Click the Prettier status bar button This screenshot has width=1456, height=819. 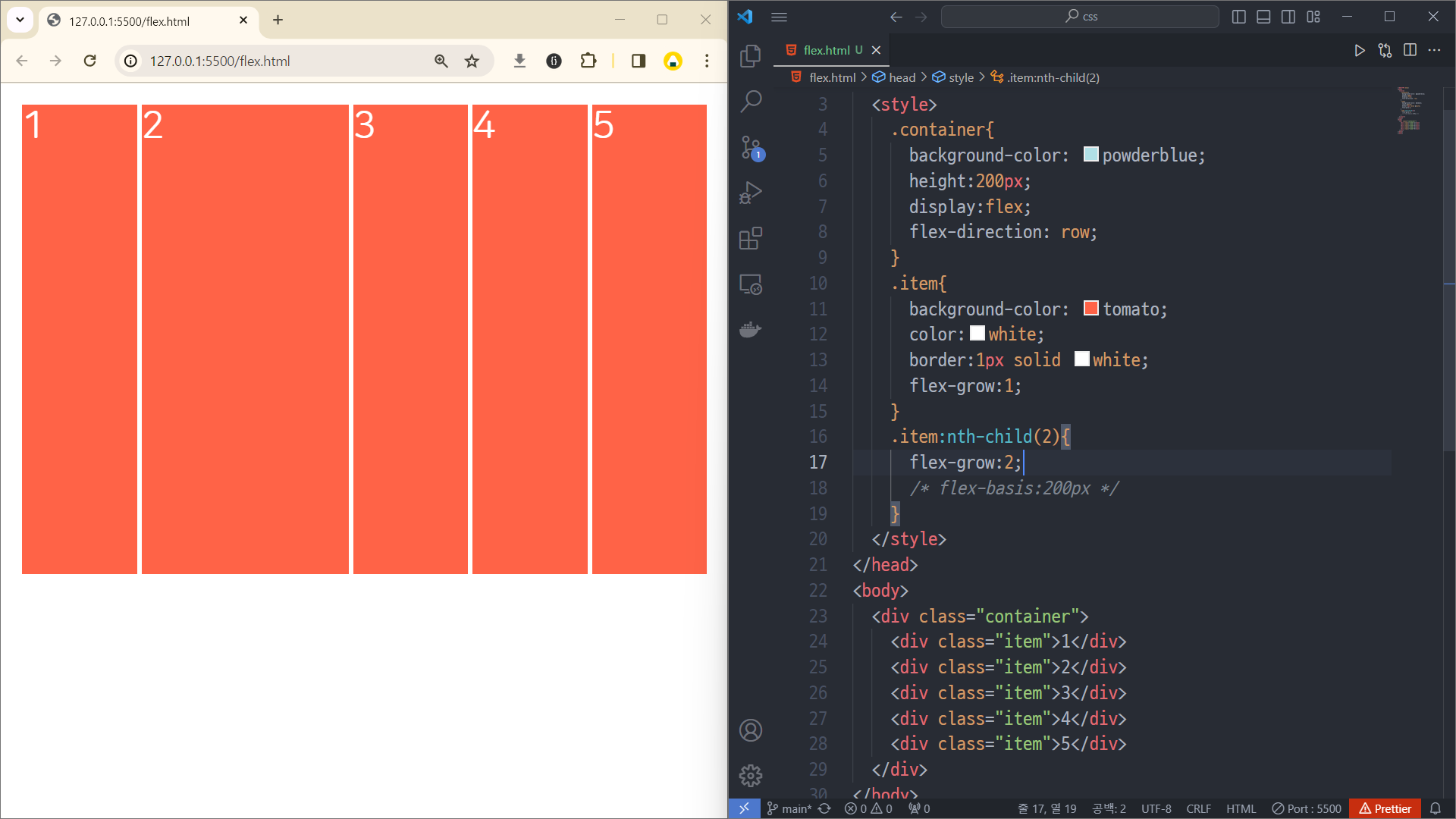[x=1385, y=808]
